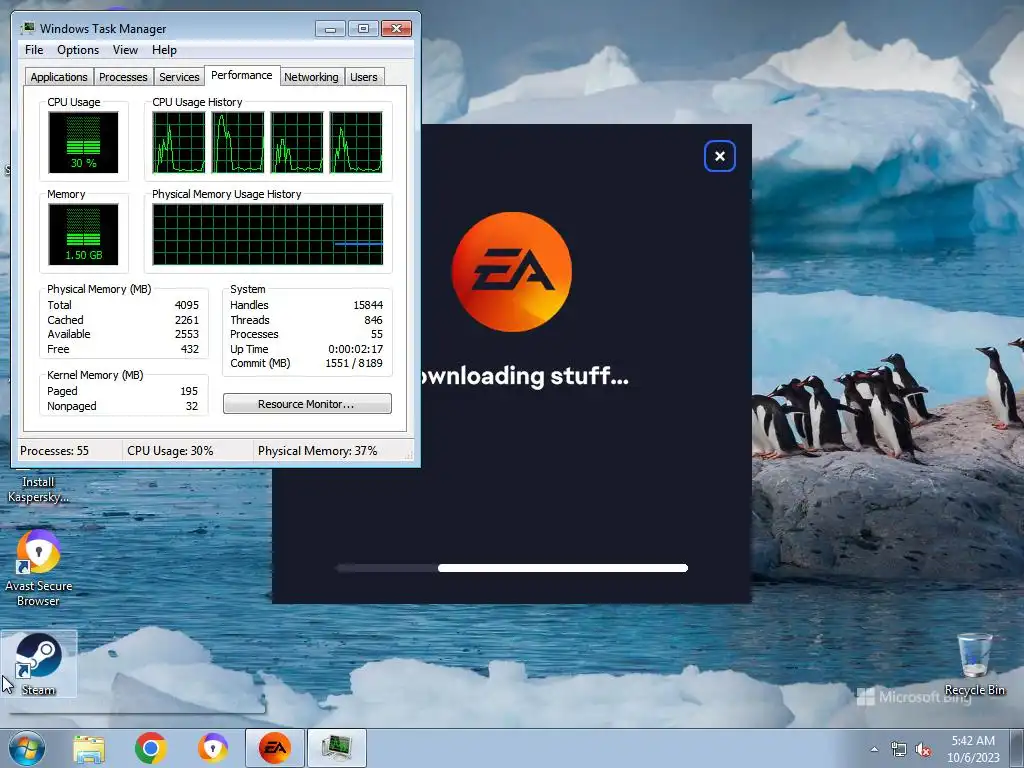Open Avast Secure Browser from the taskbar

(213, 748)
